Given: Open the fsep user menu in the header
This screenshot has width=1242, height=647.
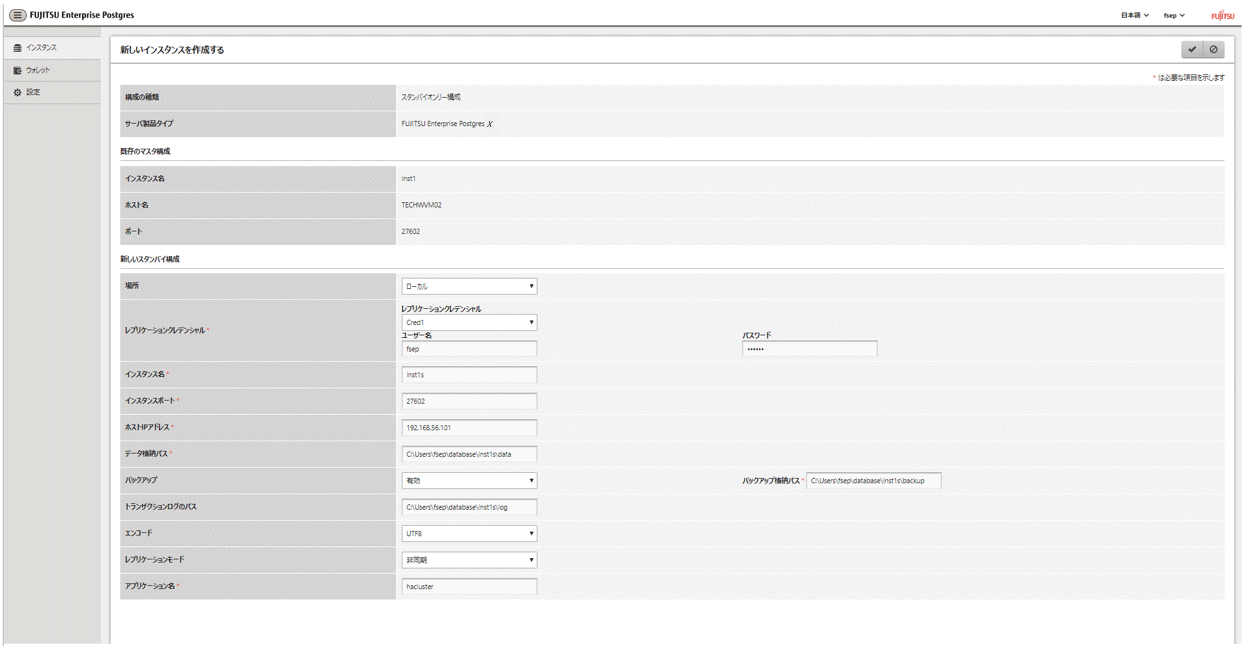Looking at the screenshot, I should pyautogui.click(x=1174, y=15).
